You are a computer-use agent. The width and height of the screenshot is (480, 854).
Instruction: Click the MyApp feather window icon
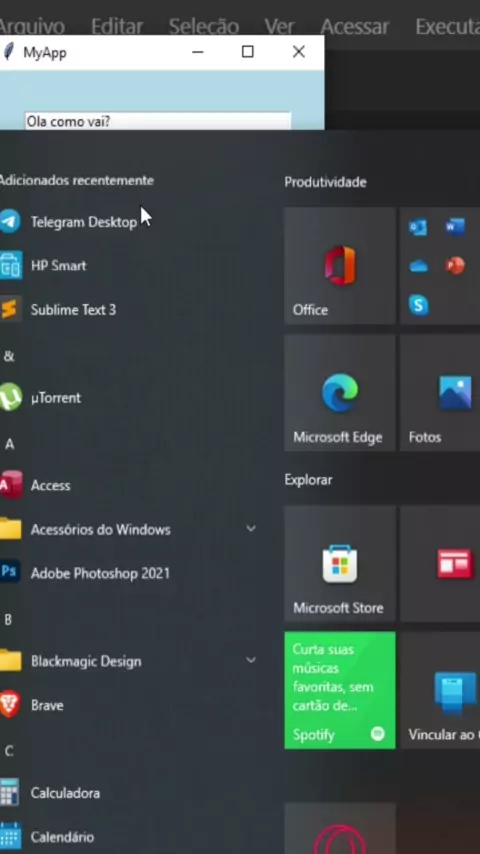(x=9, y=52)
